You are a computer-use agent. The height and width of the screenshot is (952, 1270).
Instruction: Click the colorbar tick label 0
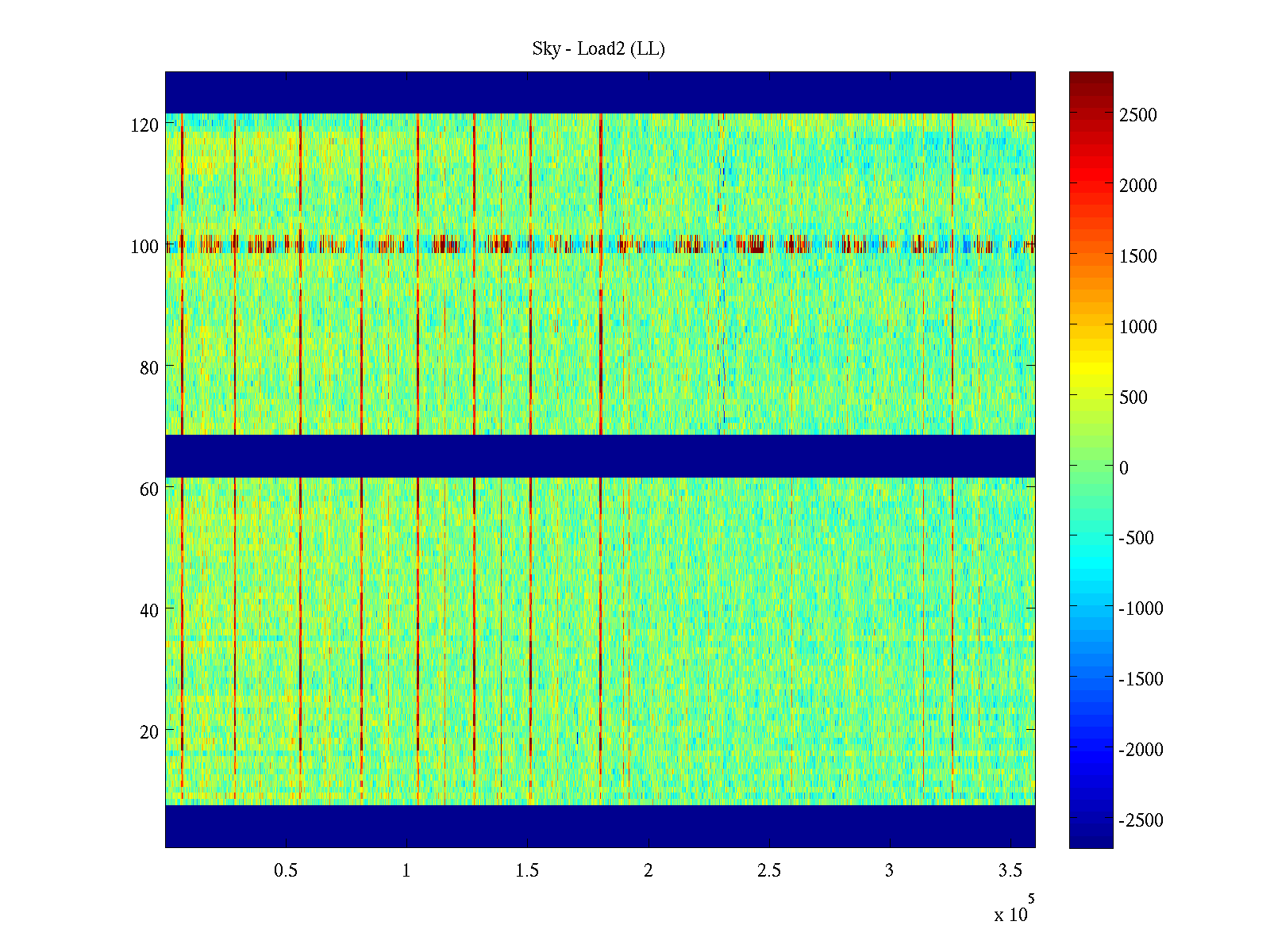1123,468
